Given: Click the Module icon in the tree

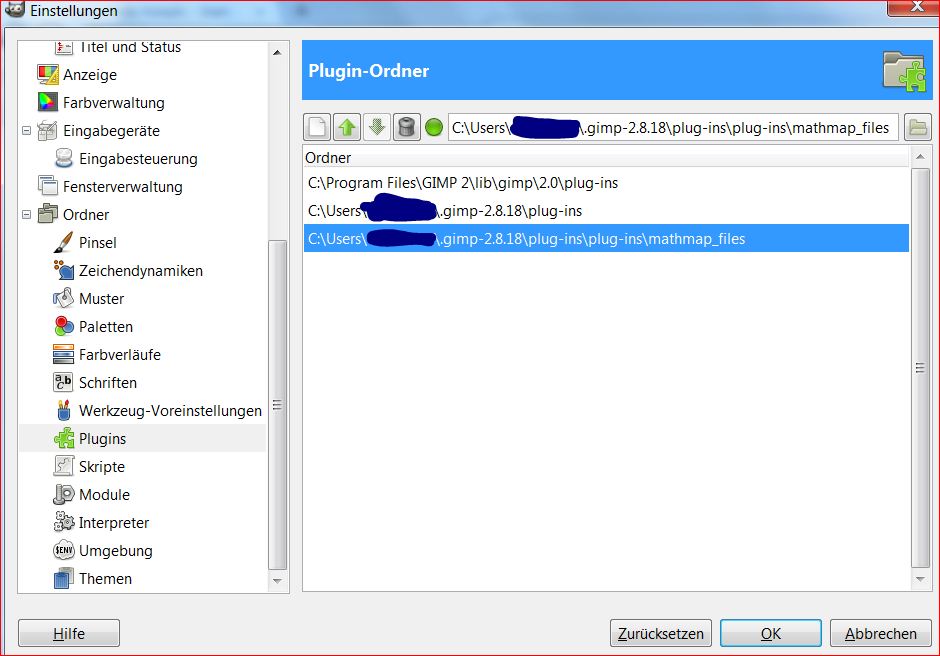Looking at the screenshot, I should 64,494.
